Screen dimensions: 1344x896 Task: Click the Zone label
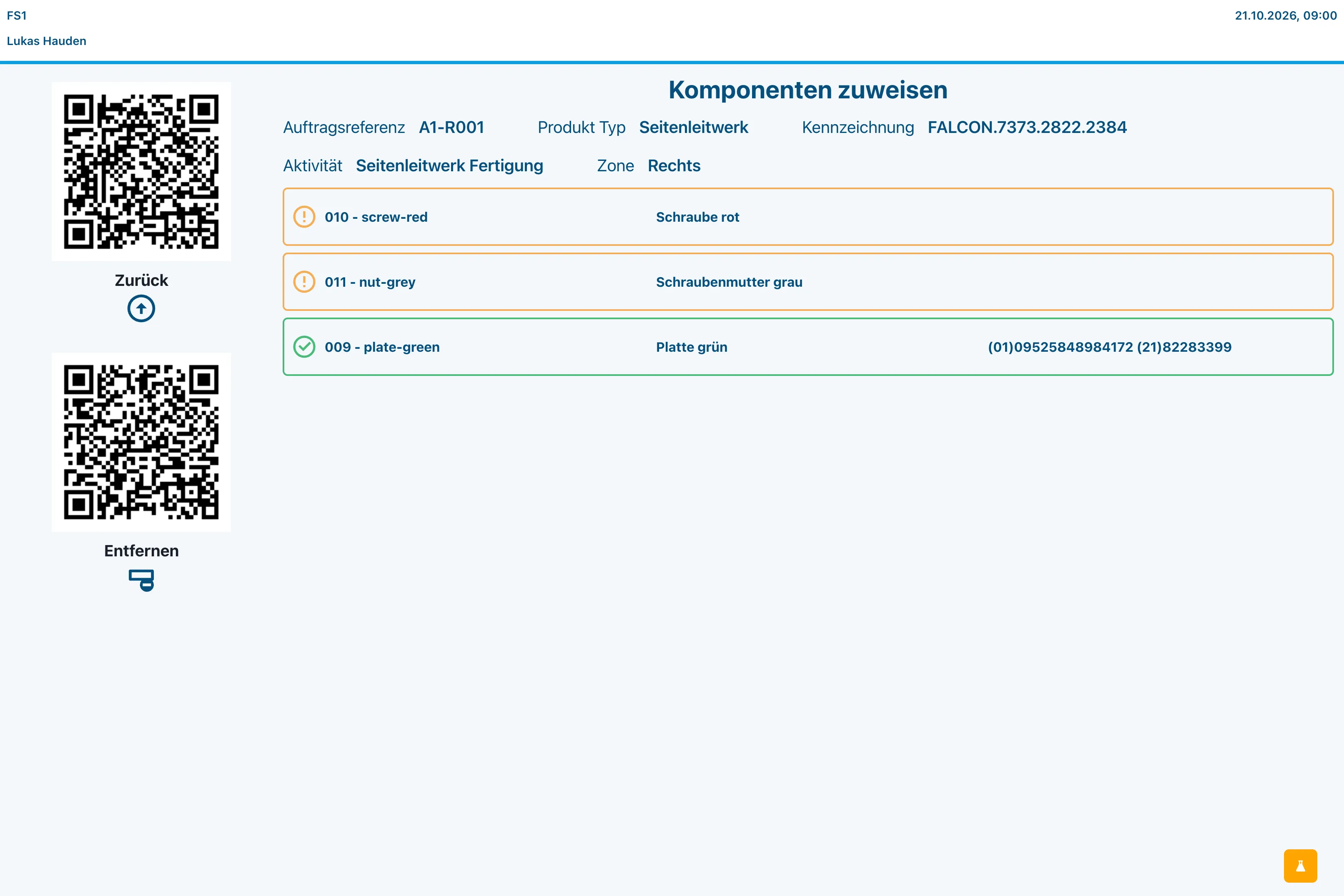(615, 166)
